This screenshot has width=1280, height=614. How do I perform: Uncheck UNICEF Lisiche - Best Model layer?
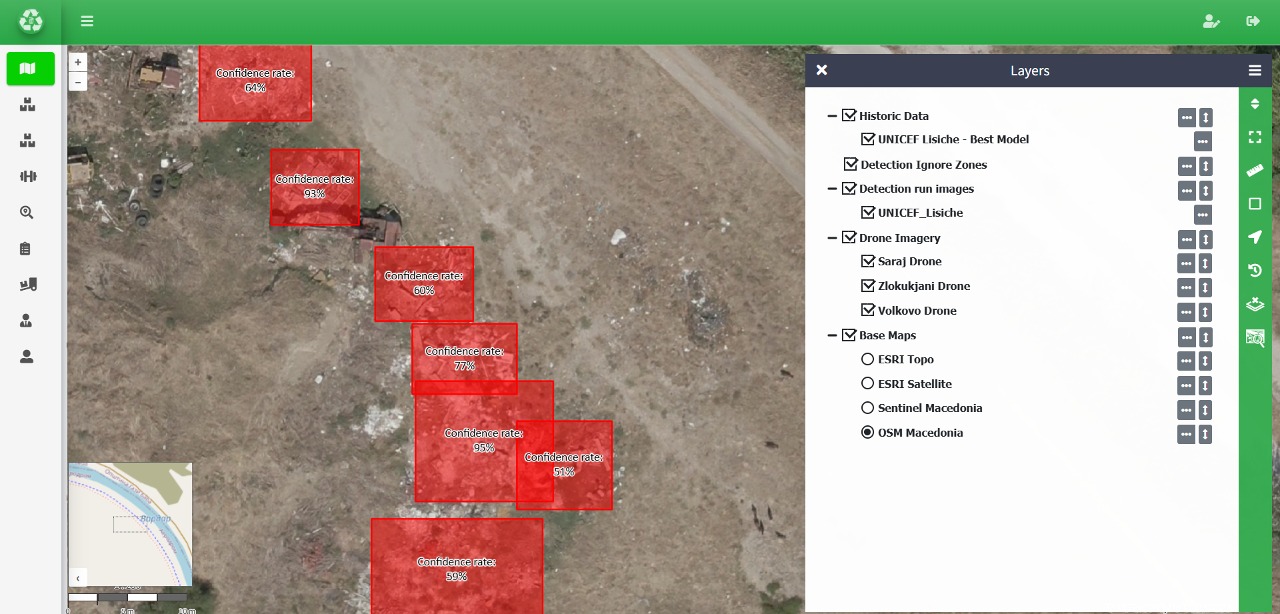(868, 140)
